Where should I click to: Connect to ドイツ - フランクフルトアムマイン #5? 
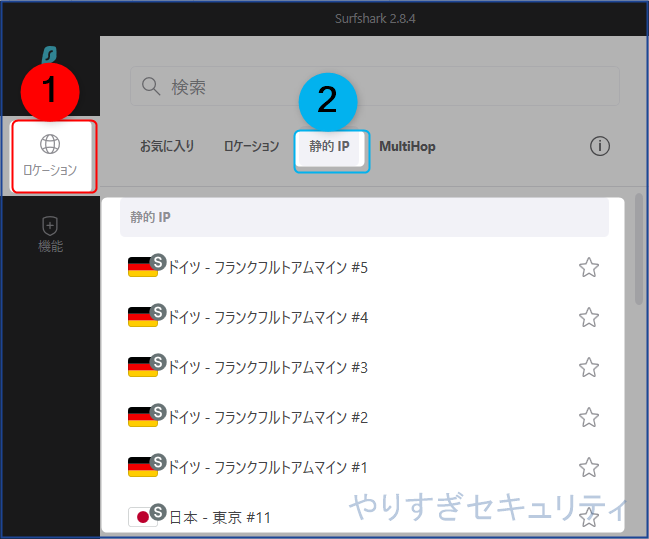click(x=363, y=267)
